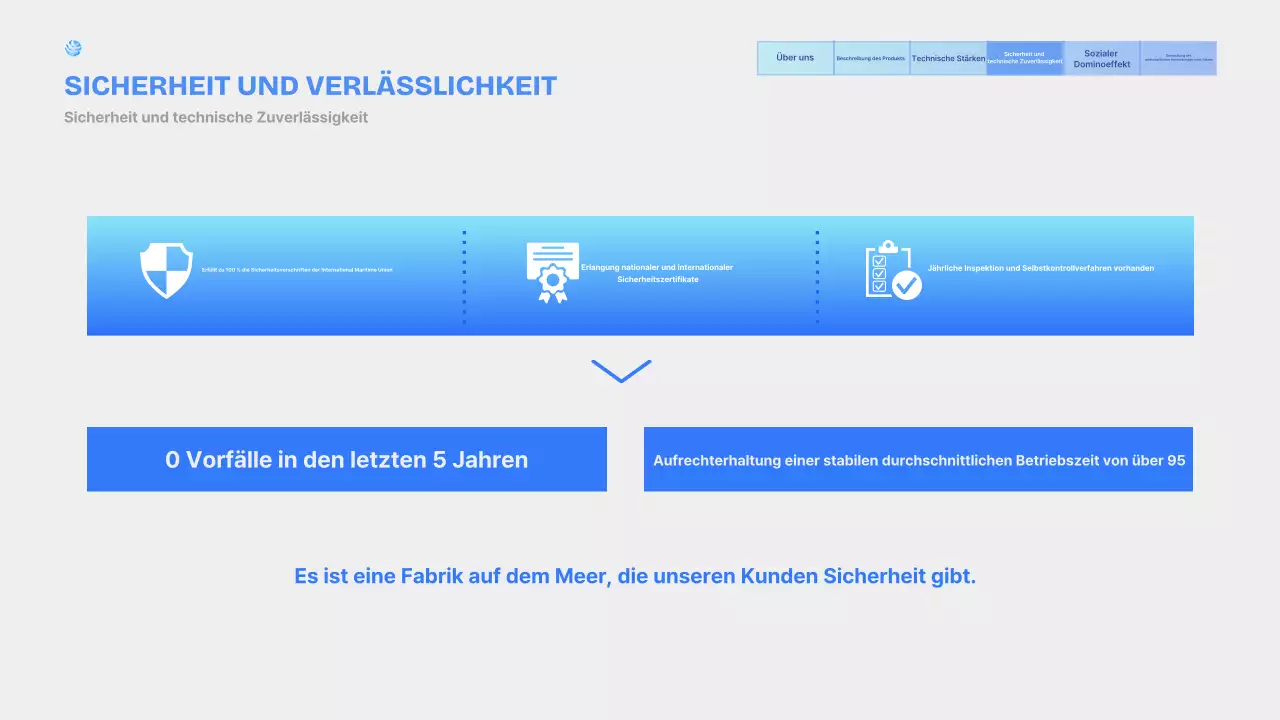Click the Erlangung nationaler Sicherheitszertifikate text
The width and height of the screenshot is (1280, 720).
click(657, 273)
